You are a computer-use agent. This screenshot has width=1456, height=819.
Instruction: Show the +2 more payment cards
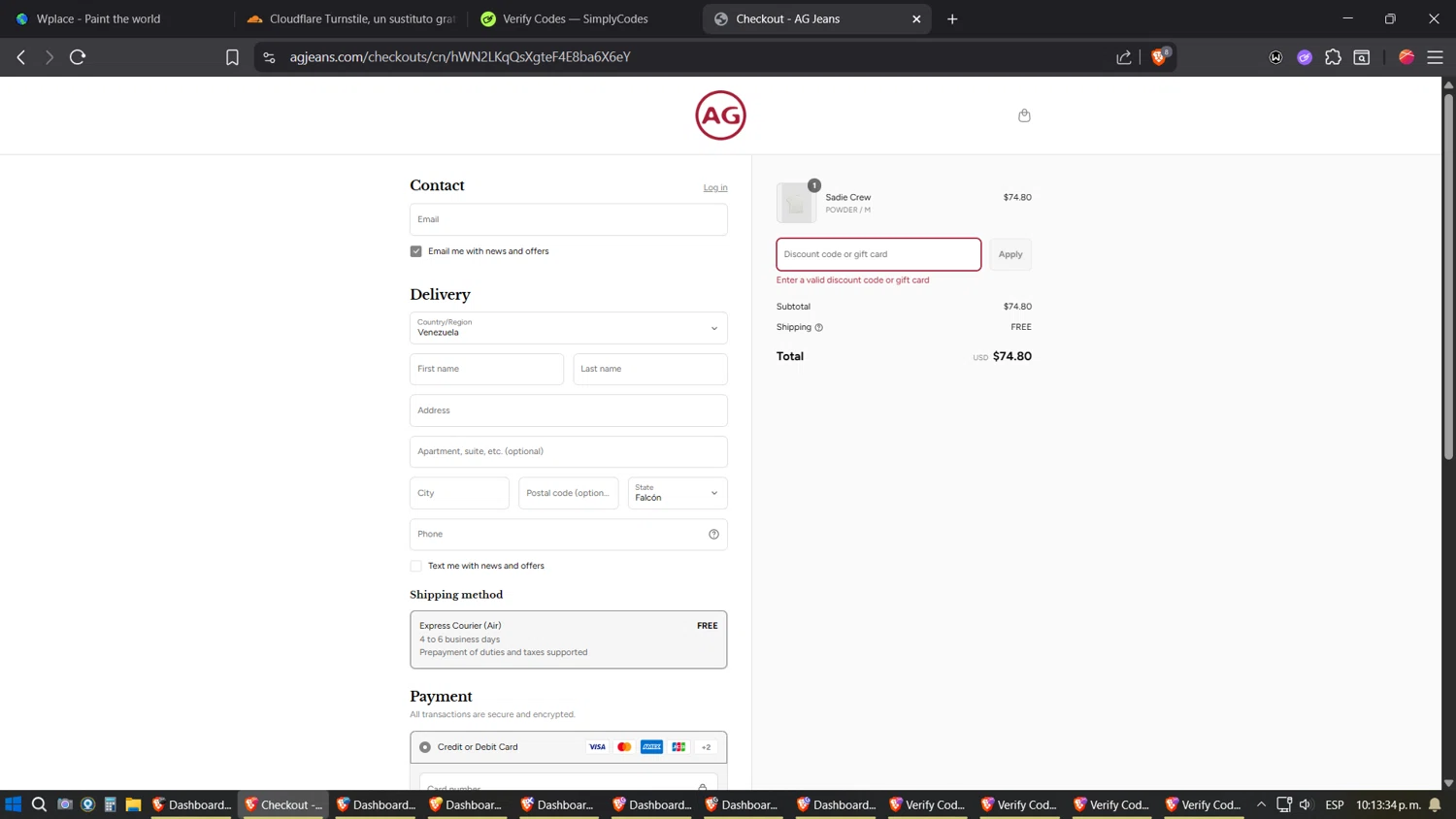706,747
